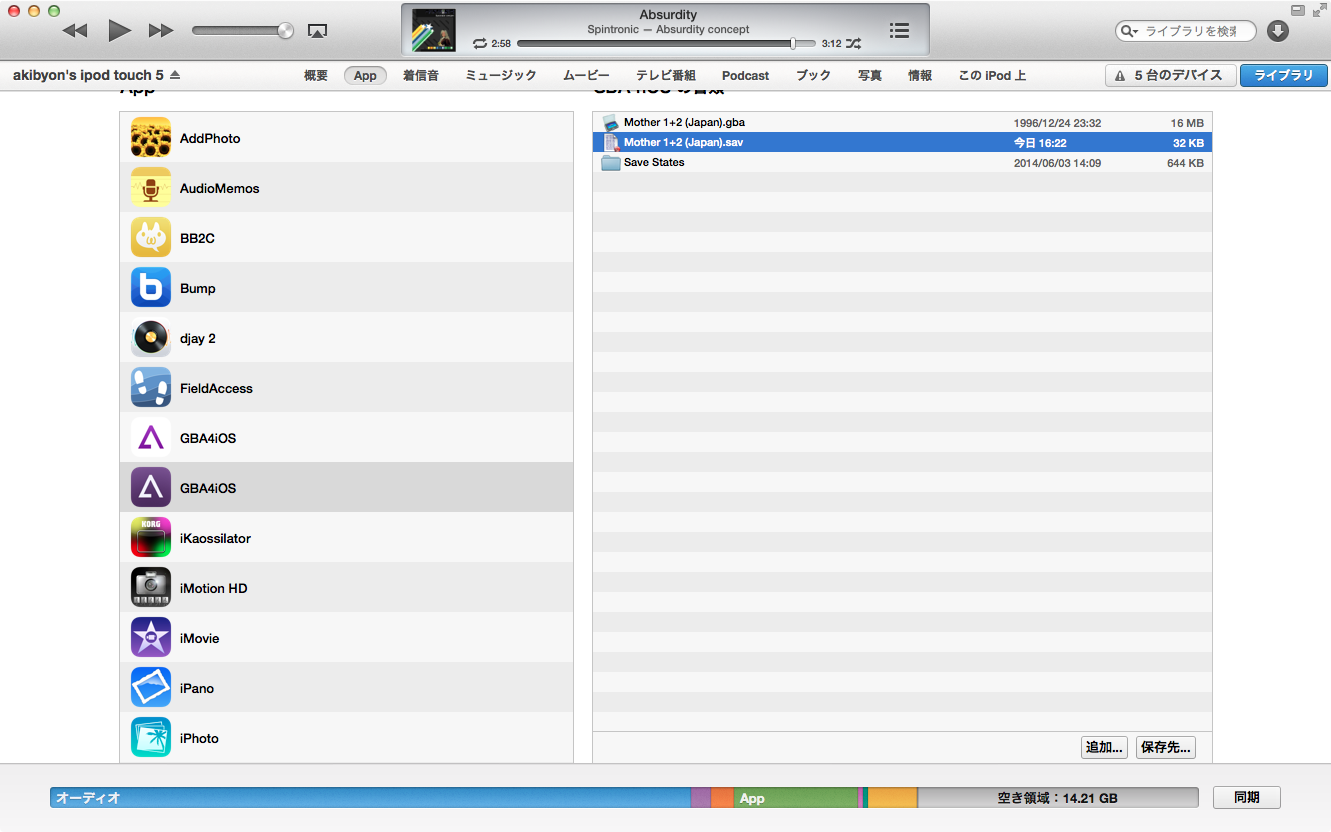
Task: Switch to the 概要 tab
Action: point(316,75)
